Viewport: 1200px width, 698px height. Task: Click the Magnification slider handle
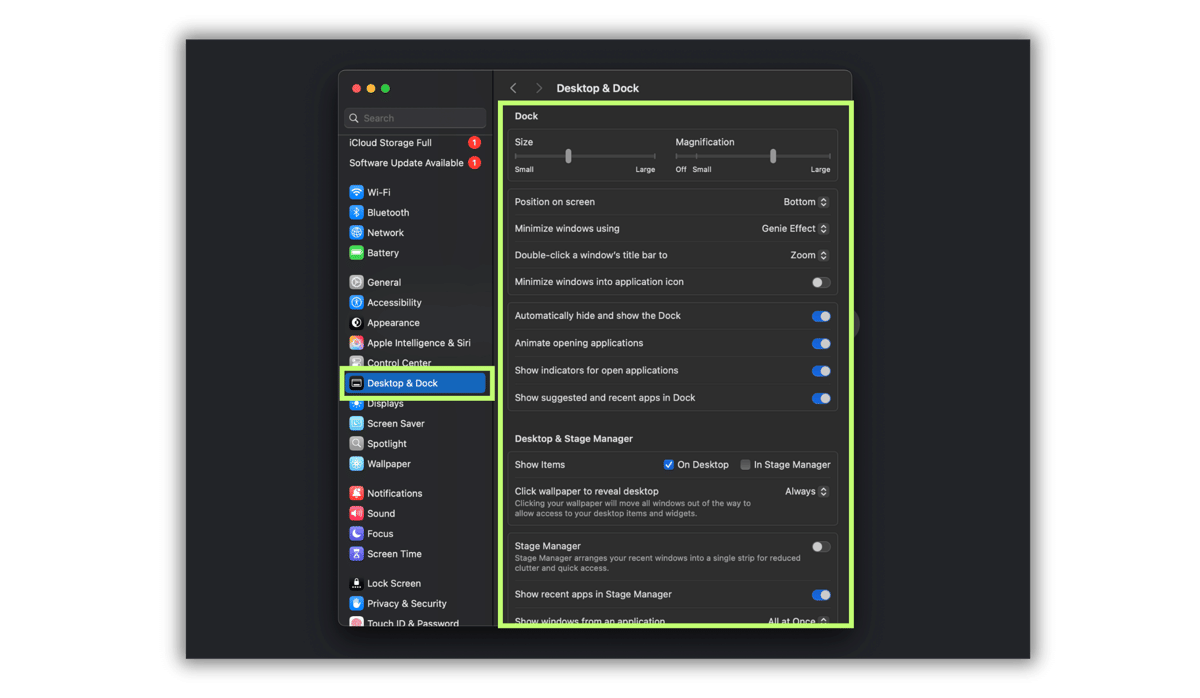[773, 156]
